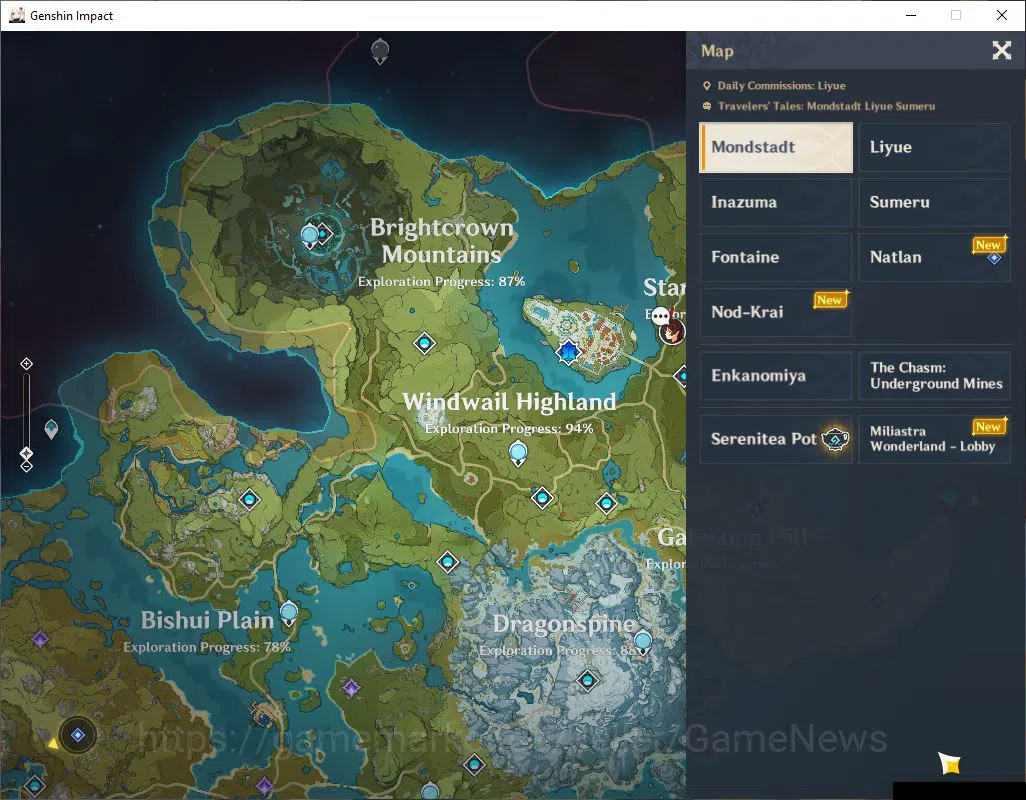This screenshot has width=1026, height=800.
Task: Select The Chasm: Underground Mines
Action: (934, 375)
